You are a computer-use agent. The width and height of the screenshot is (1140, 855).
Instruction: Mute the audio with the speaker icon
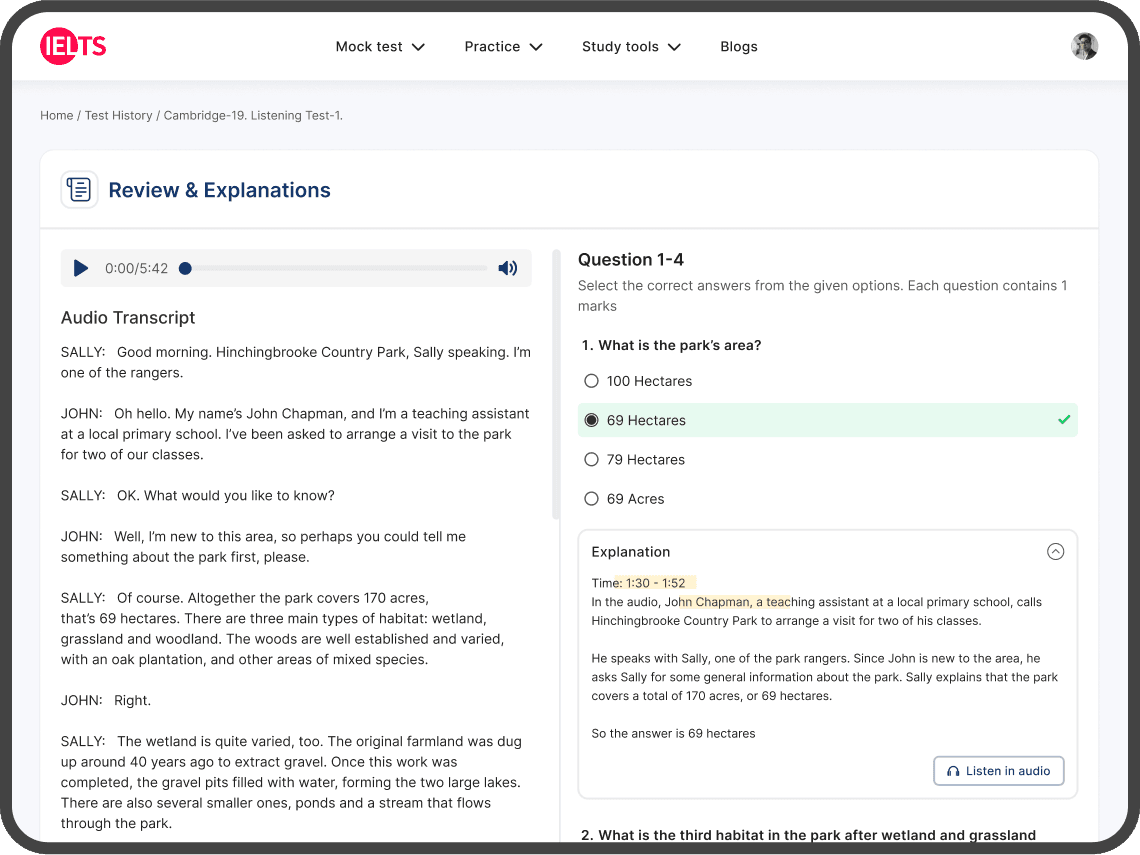point(508,268)
